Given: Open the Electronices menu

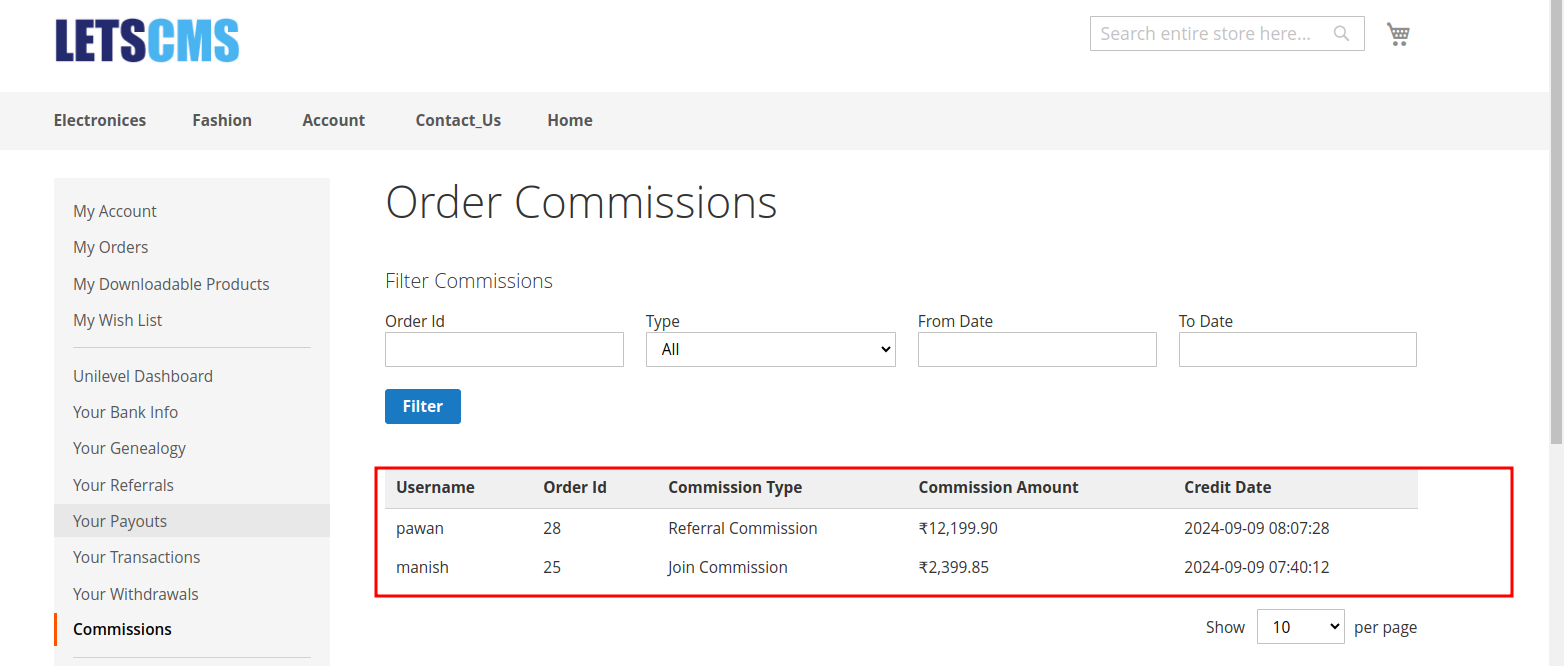Looking at the screenshot, I should click(x=100, y=120).
